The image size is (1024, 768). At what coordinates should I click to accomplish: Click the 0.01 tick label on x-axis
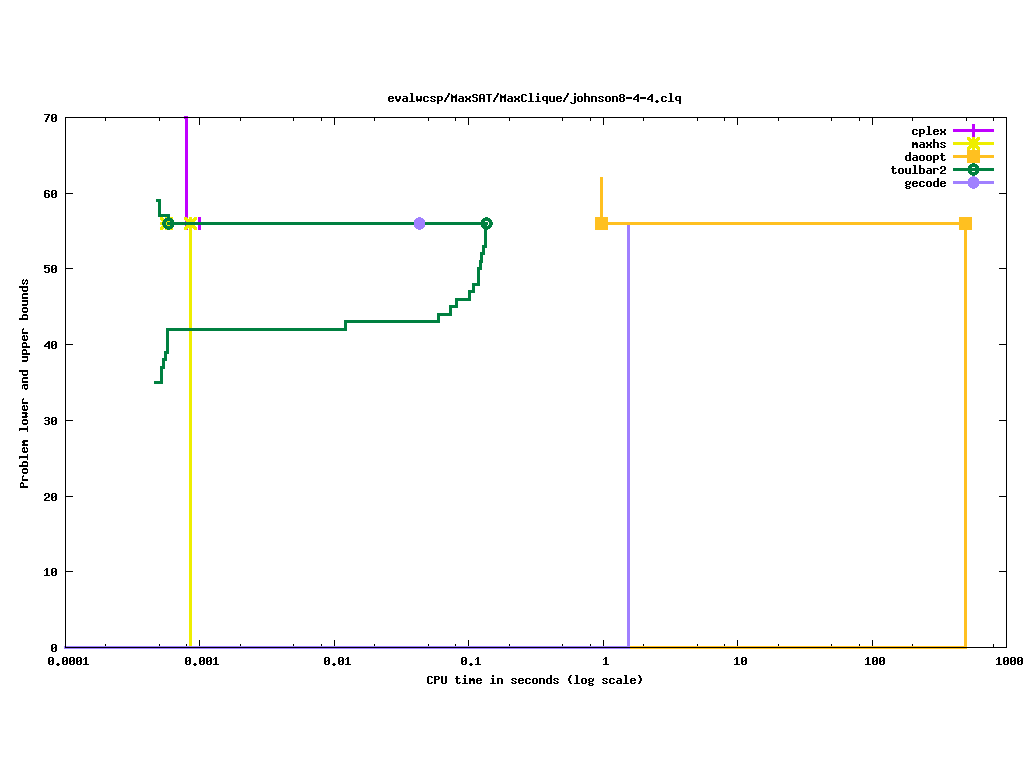336,661
